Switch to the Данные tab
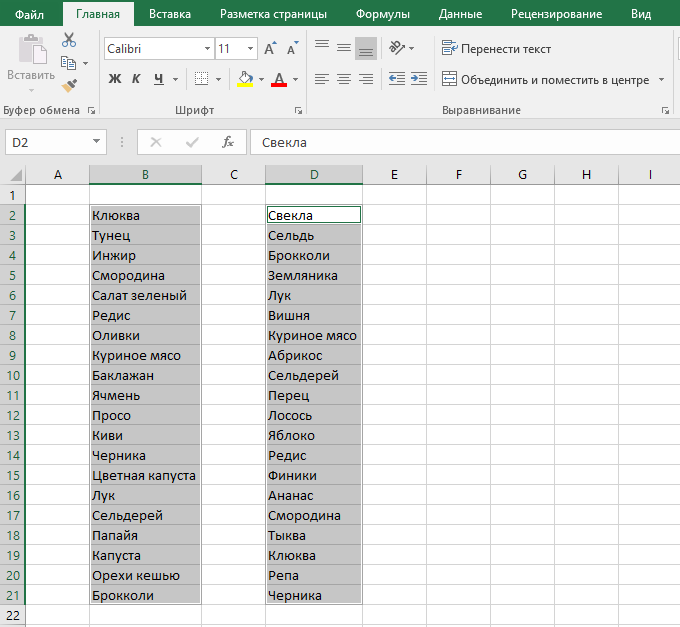Viewport: 680px width, 627px height. click(460, 14)
